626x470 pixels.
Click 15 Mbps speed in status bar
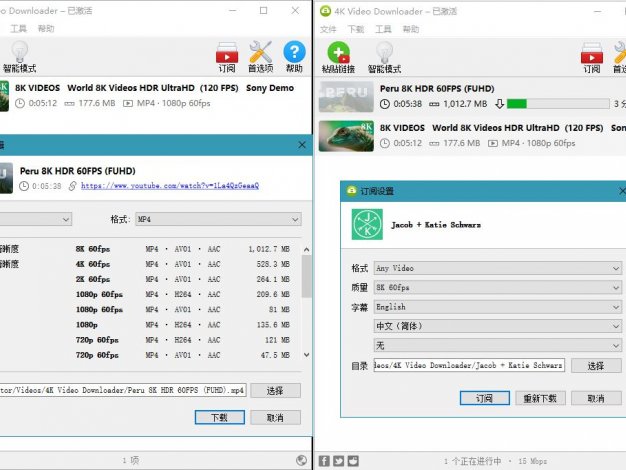532,461
